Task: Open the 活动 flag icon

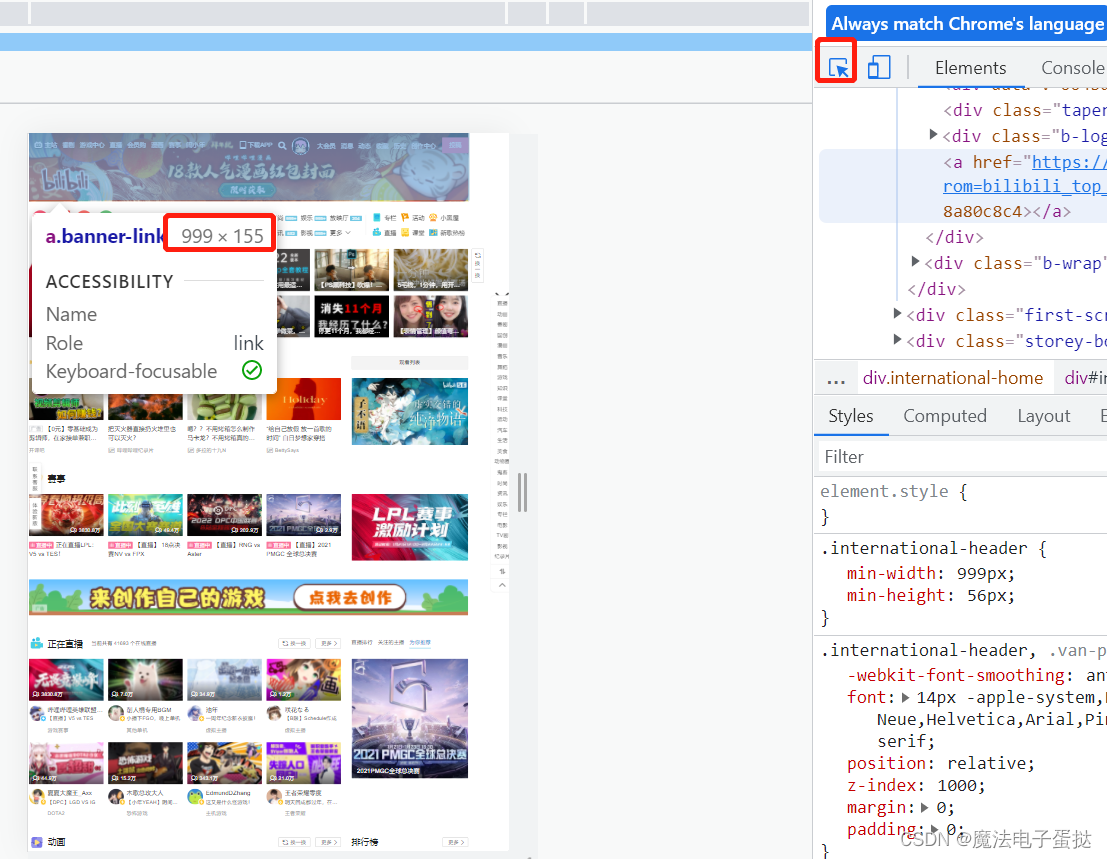Action: pyautogui.click(x=405, y=217)
